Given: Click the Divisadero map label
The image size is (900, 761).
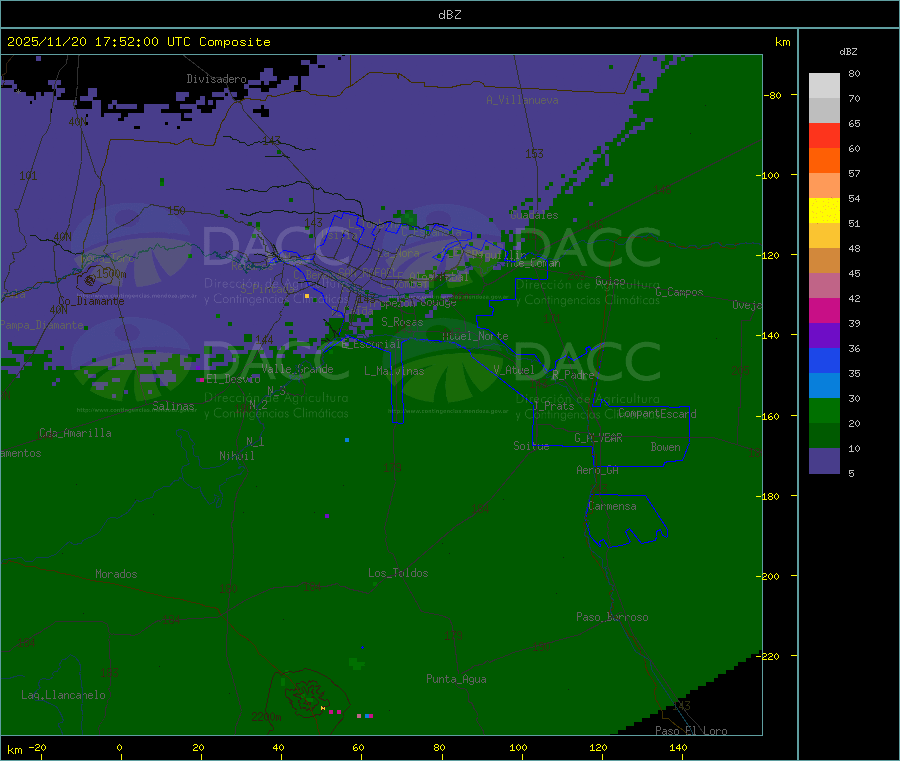Looking at the screenshot, I should click(x=216, y=79).
